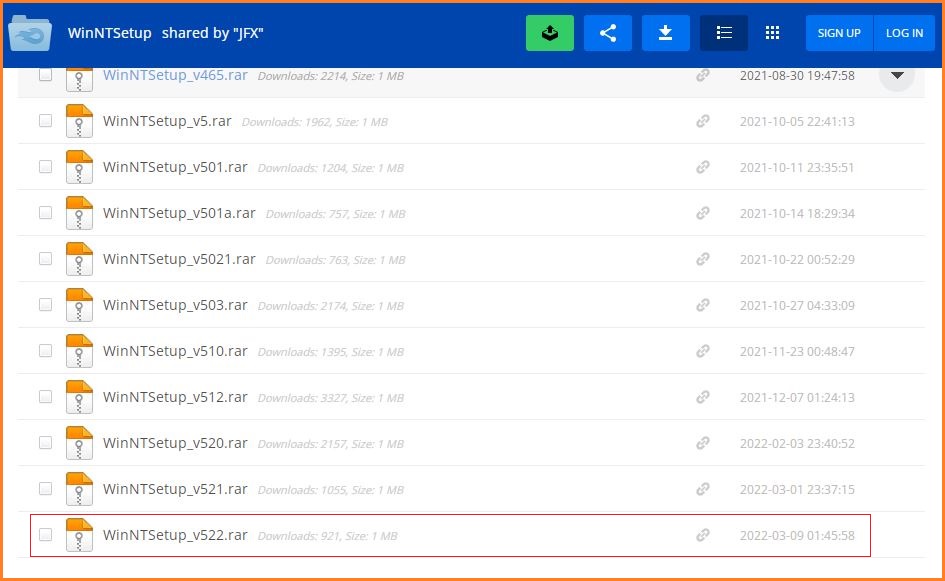The width and height of the screenshot is (945, 581).
Task: Copy link icon for WinNTSetup_v521.rar
Action: pyautogui.click(x=703, y=489)
